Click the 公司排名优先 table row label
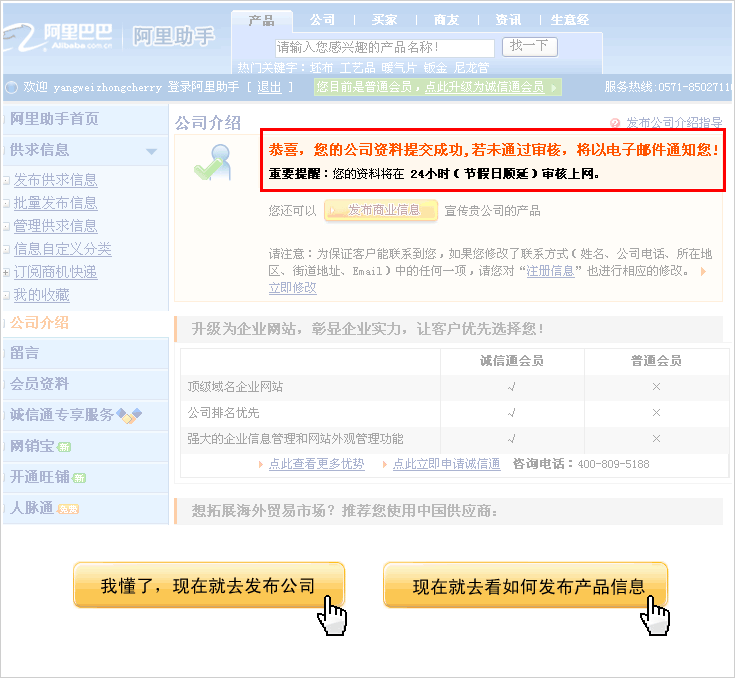Image resolution: width=735 pixels, height=678 pixels. point(223,413)
